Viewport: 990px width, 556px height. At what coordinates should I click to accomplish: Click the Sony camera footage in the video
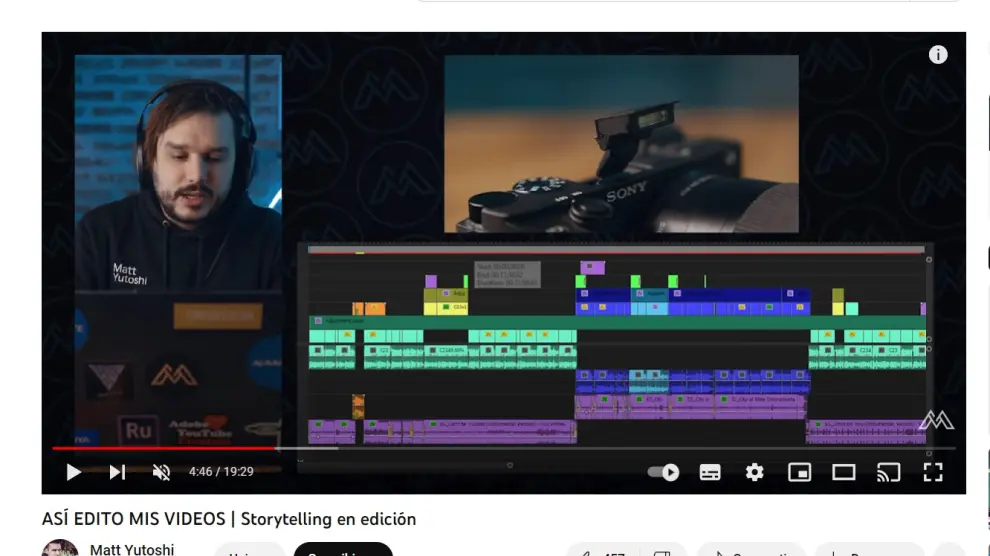pos(621,144)
